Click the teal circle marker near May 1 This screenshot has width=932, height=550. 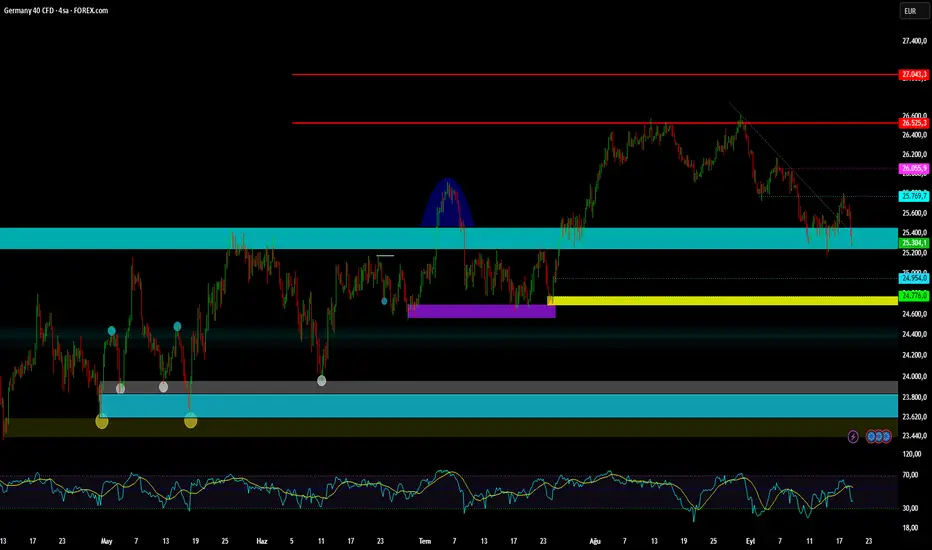(x=111, y=331)
